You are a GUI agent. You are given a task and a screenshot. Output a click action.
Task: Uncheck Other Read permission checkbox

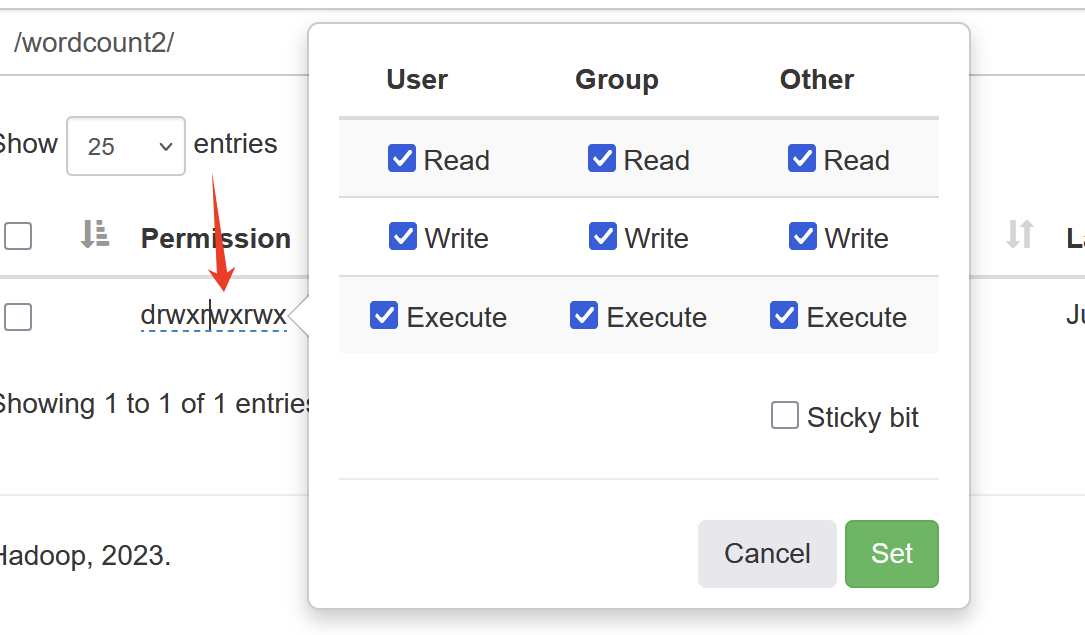[x=802, y=158]
